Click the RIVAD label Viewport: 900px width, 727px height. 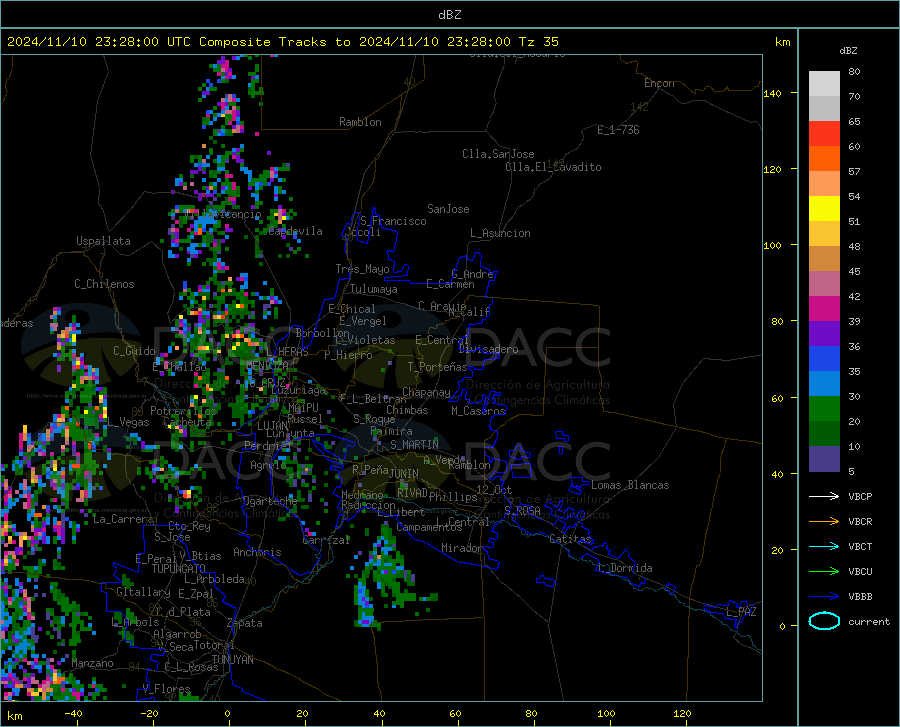[x=412, y=493]
